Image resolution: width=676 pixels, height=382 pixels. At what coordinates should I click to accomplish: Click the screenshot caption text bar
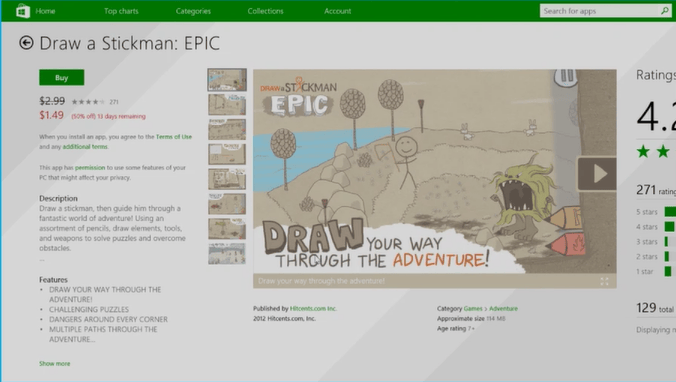435,281
